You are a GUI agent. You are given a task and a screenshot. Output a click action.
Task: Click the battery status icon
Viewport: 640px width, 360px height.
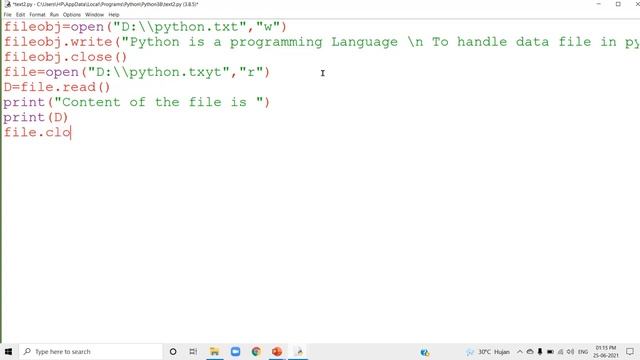pos(550,352)
